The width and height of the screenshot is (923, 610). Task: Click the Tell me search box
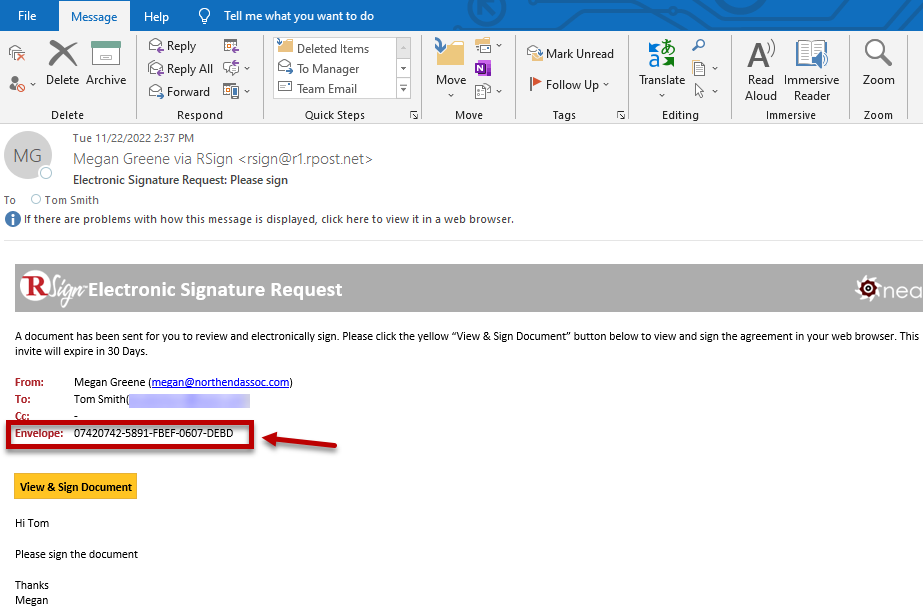click(x=298, y=16)
